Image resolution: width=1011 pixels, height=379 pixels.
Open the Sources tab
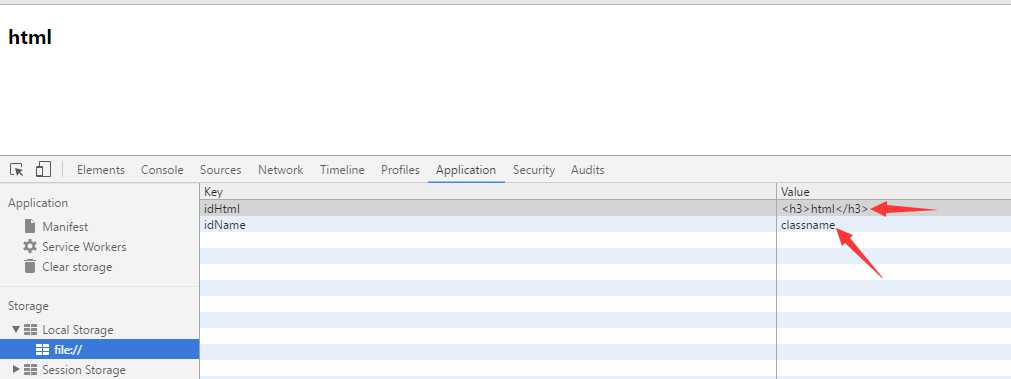click(x=221, y=170)
